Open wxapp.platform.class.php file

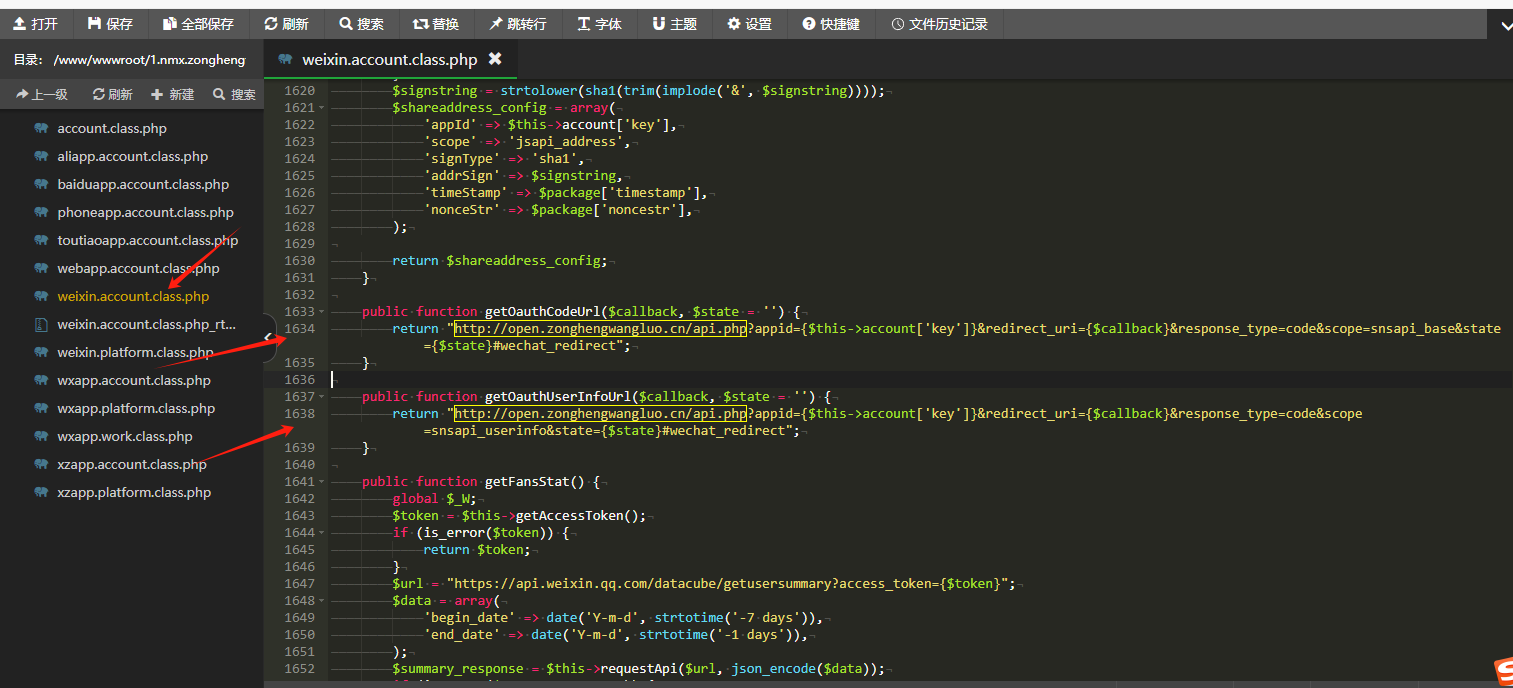(x=136, y=408)
